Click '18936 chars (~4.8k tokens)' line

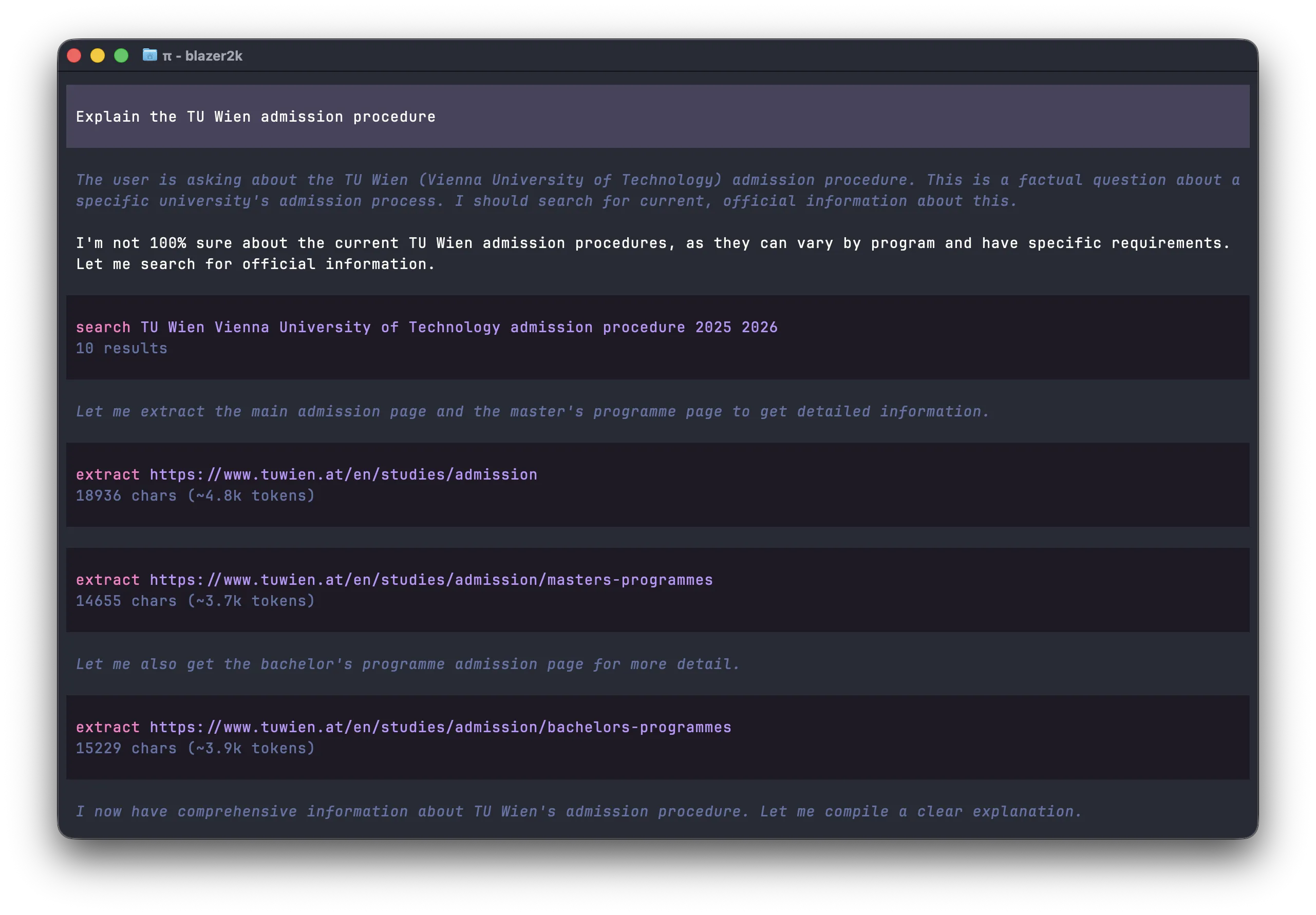(x=196, y=495)
